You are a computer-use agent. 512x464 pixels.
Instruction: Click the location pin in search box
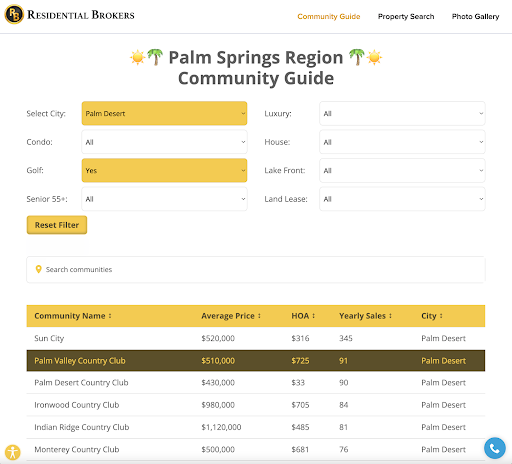pos(38,269)
